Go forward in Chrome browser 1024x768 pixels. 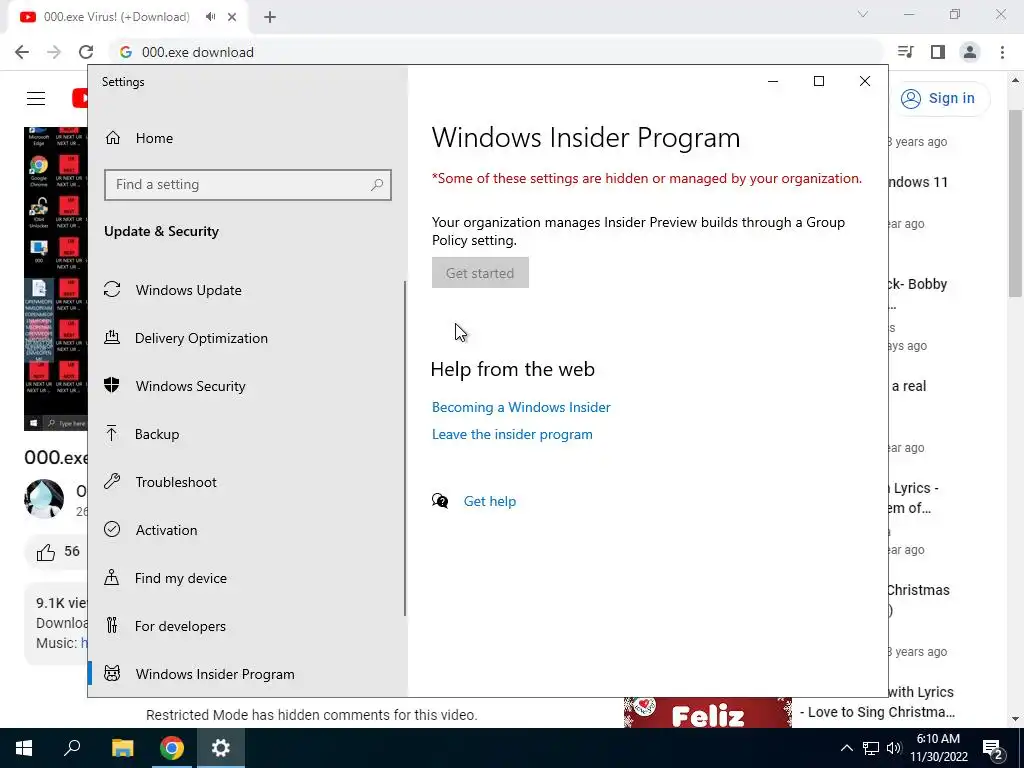point(54,52)
